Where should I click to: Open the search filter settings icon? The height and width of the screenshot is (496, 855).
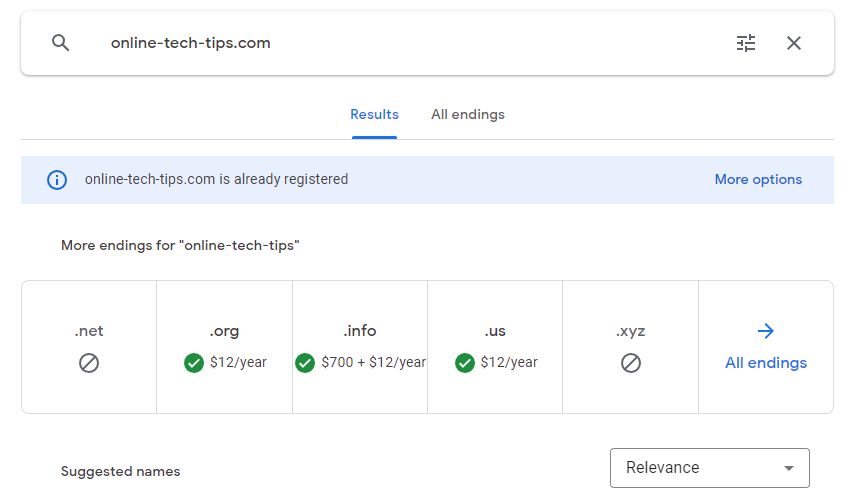(x=746, y=43)
